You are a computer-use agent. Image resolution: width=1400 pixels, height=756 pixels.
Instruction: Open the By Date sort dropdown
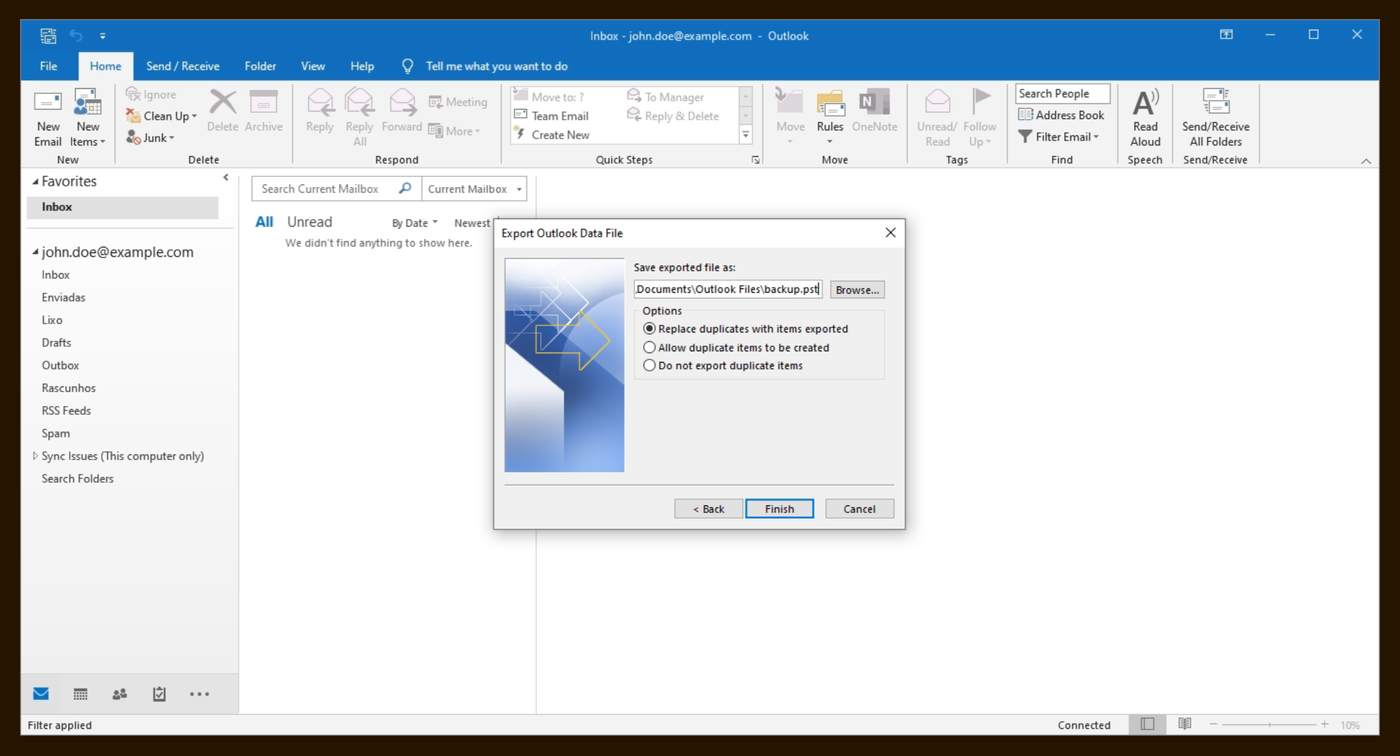click(415, 223)
